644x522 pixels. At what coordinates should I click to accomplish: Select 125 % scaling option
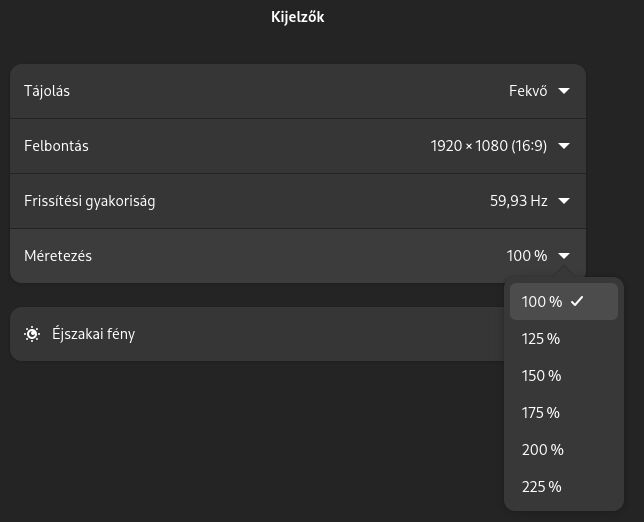(564, 339)
